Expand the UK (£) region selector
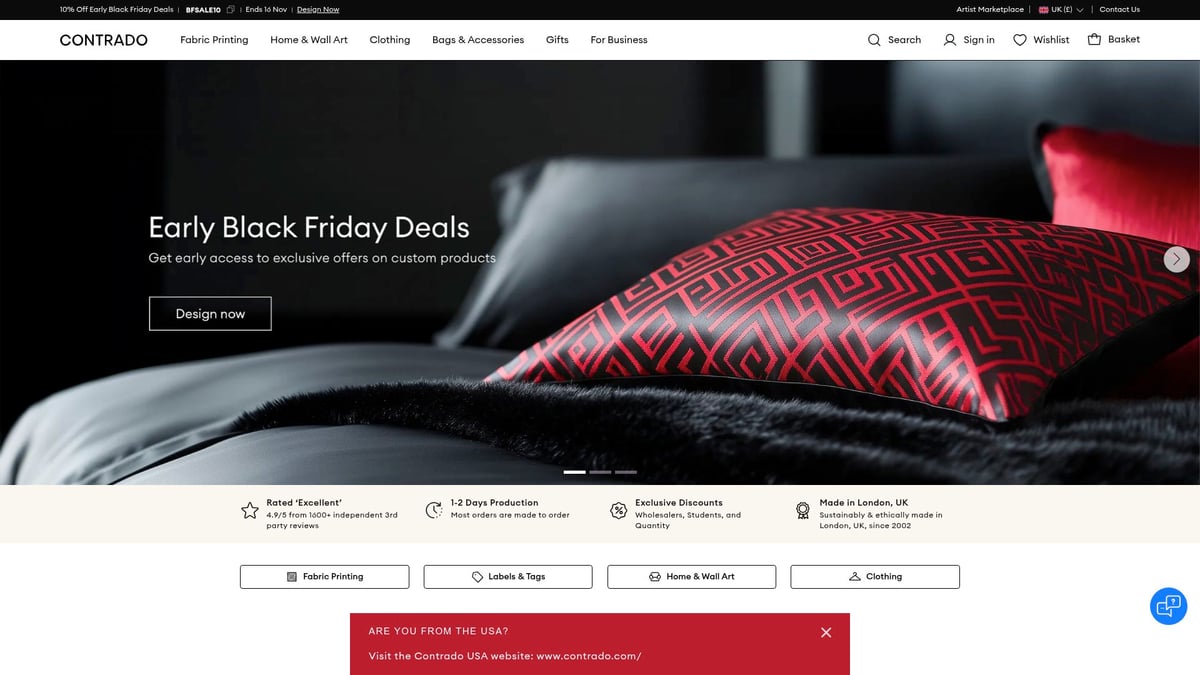This screenshot has height=675, width=1200. click(1061, 10)
